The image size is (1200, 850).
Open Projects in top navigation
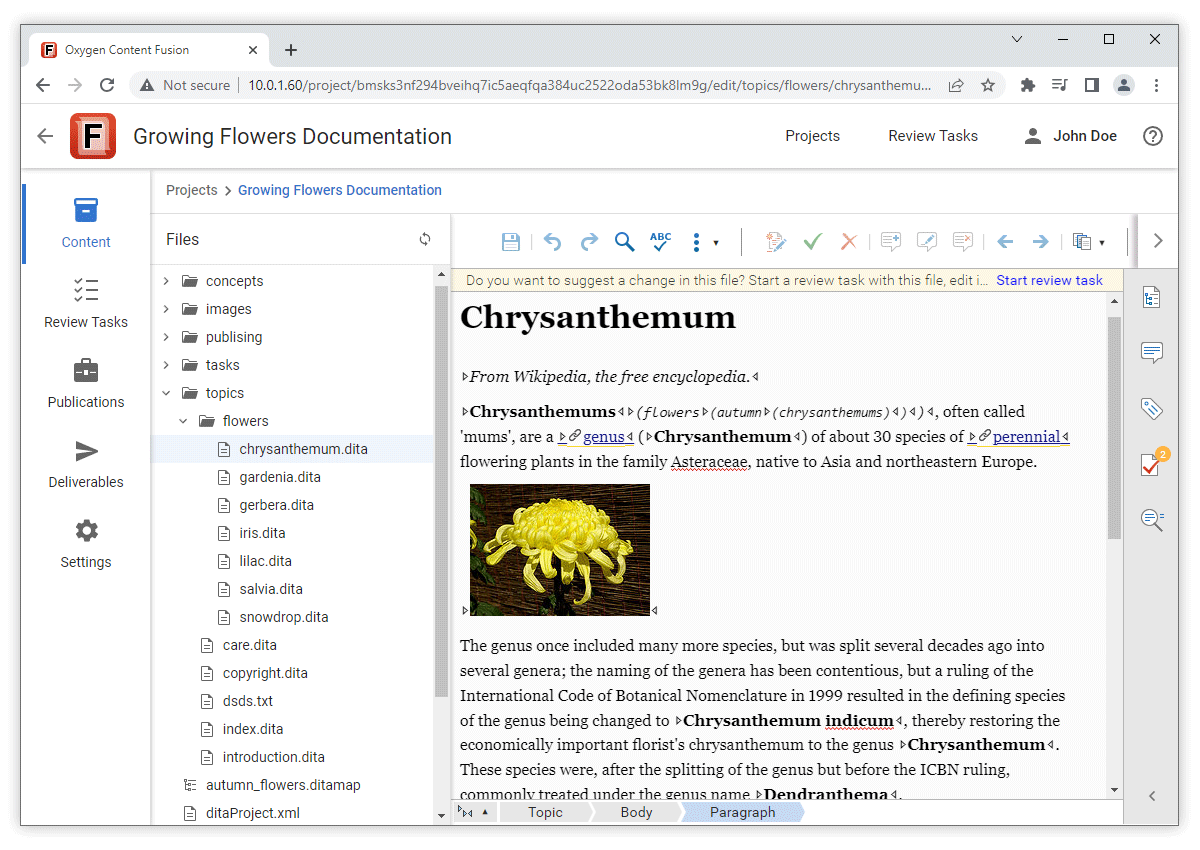tap(812, 136)
